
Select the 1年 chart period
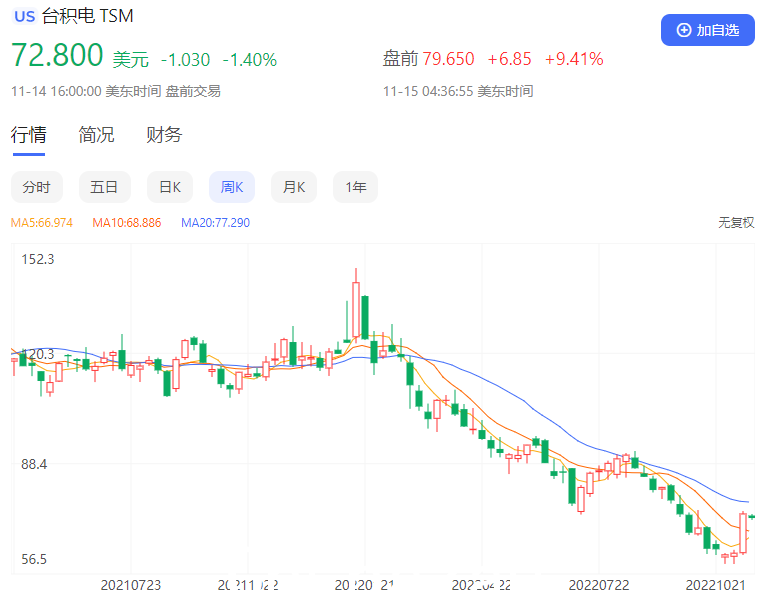(356, 187)
